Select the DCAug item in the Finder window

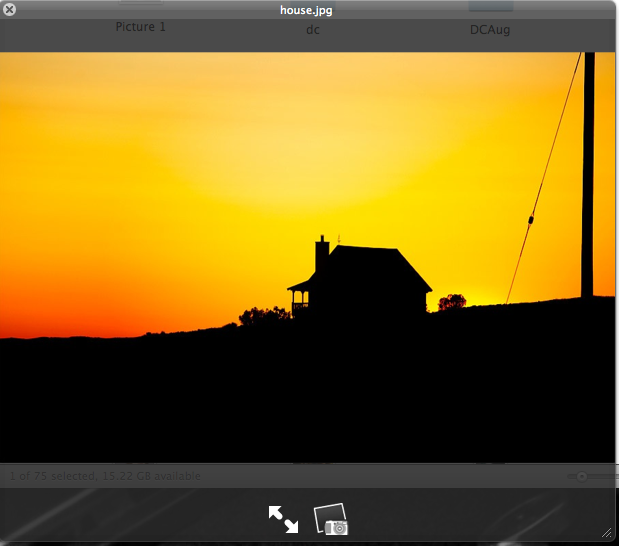click(490, 30)
